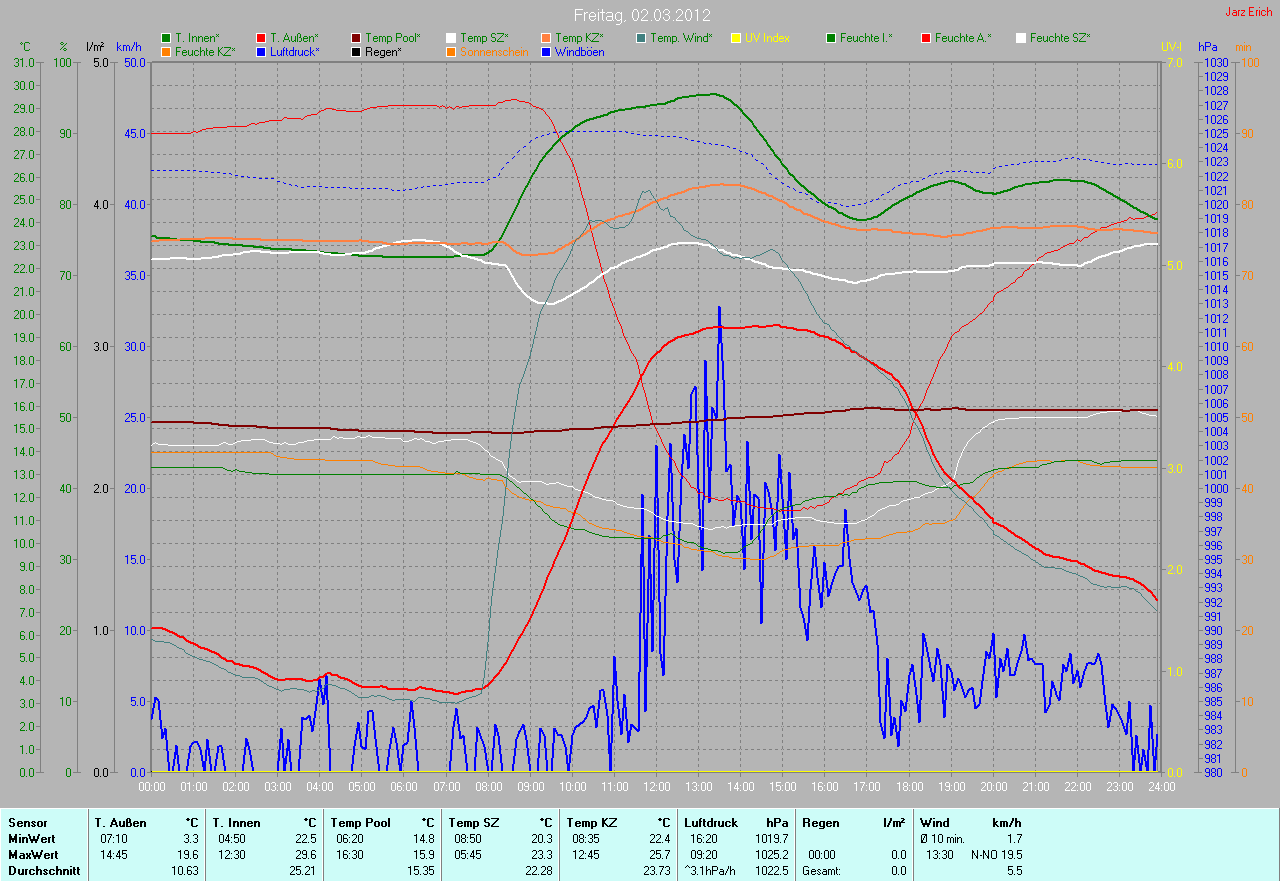Click the "MaxWert" row header

[33, 855]
